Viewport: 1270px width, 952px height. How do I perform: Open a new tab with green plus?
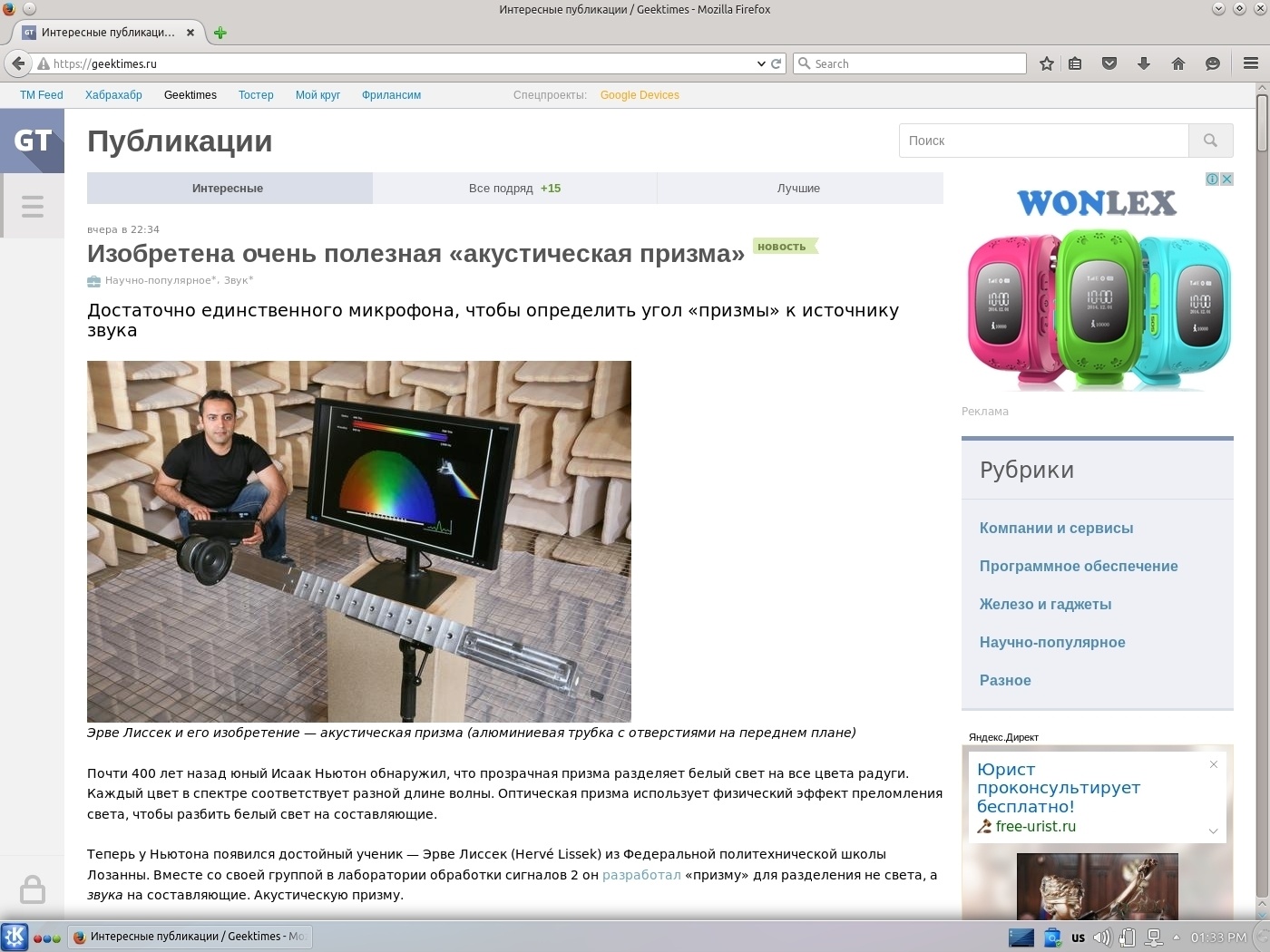(x=220, y=33)
